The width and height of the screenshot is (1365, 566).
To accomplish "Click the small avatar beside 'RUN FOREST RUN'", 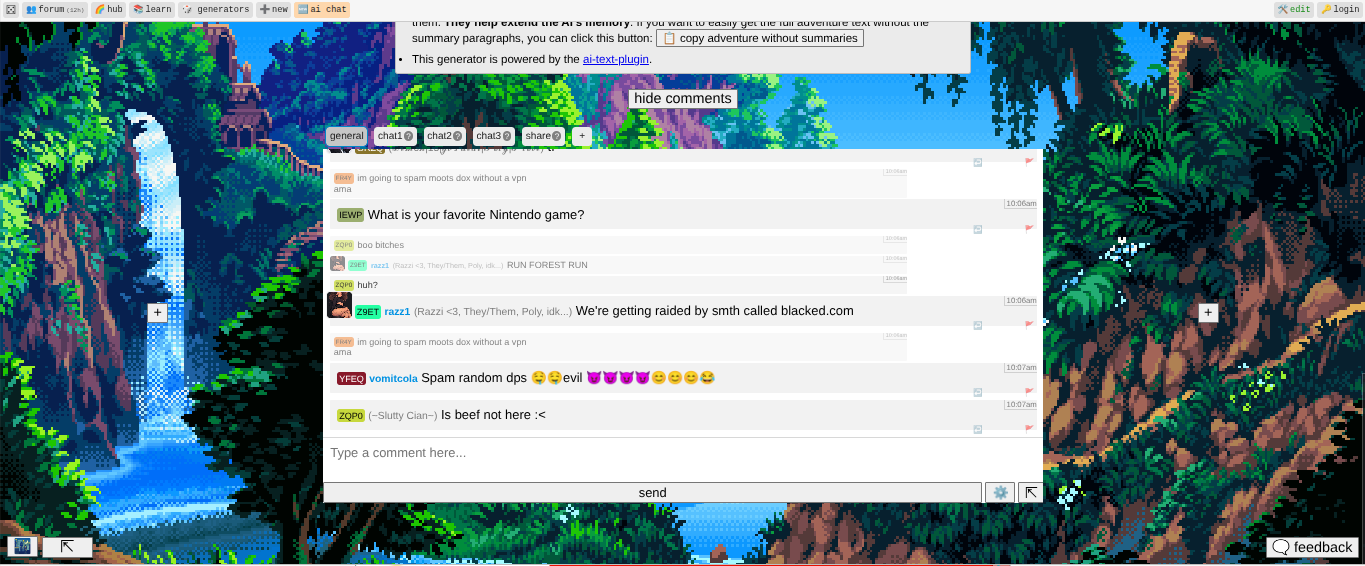I will click(x=338, y=264).
